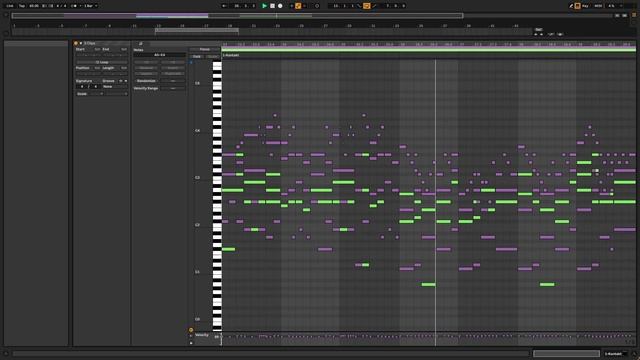The image size is (640, 360).
Task: Toggle the metronome
Action: pyautogui.click(x=75, y=6)
